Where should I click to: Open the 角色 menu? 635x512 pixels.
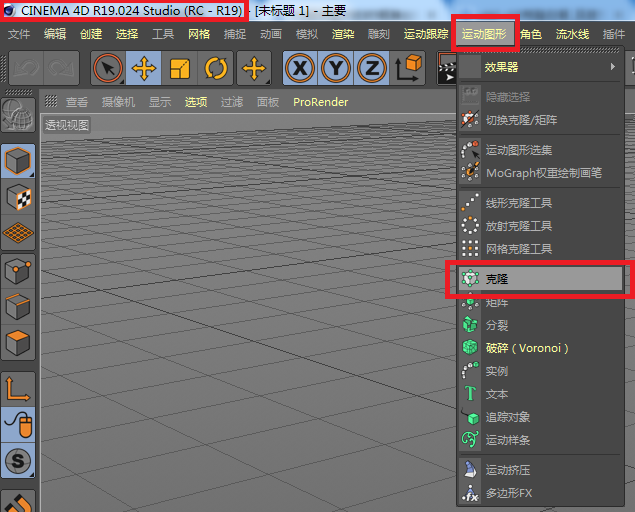[x=531, y=34]
